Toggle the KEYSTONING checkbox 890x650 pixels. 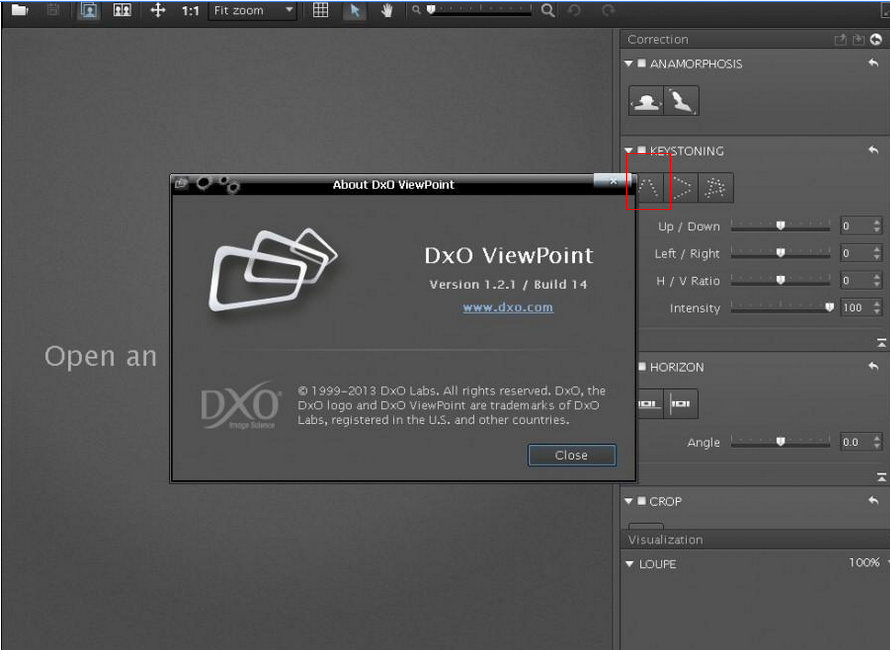pos(641,150)
